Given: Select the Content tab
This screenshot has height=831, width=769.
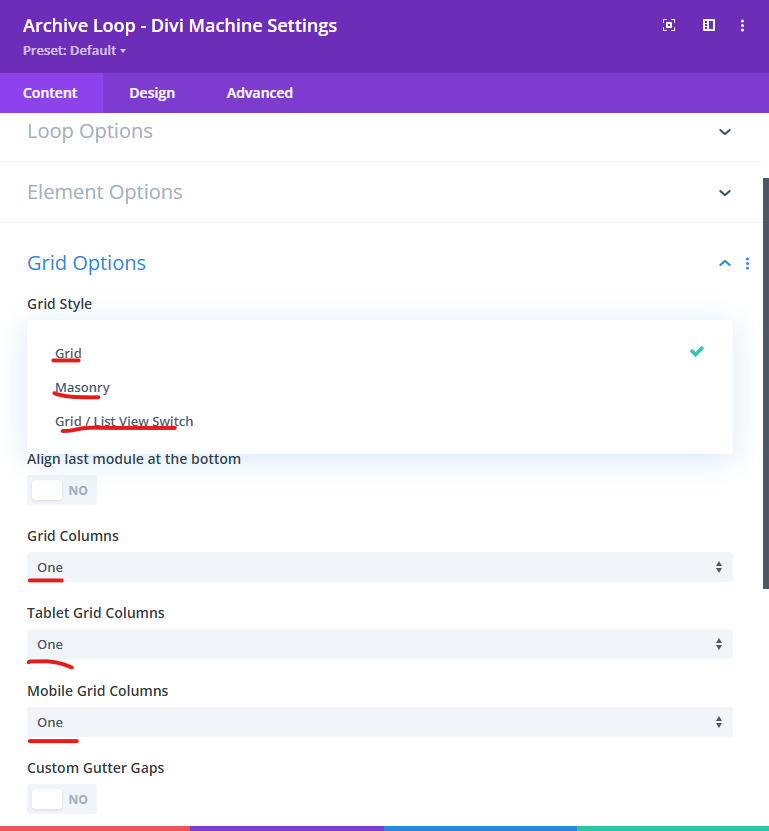Looking at the screenshot, I should pyautogui.click(x=50, y=93).
